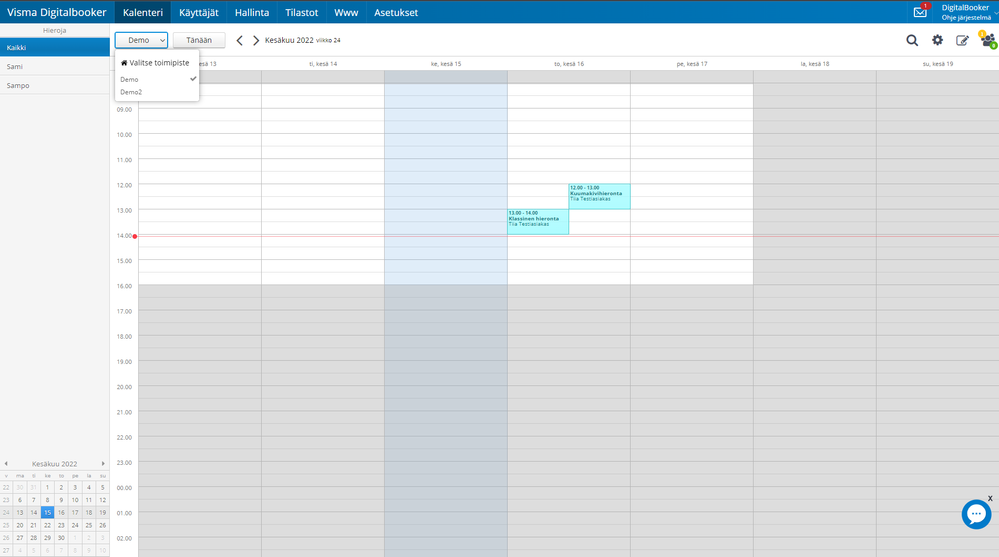Open the Www tab

(x=346, y=12)
